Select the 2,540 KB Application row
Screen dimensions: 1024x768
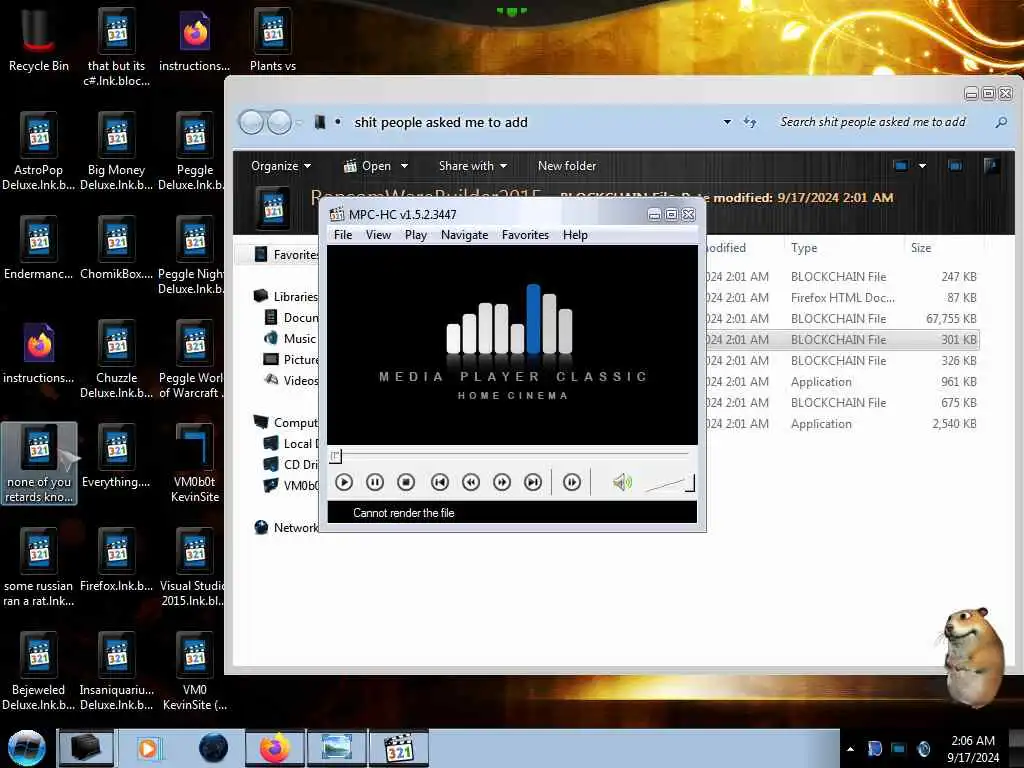(x=842, y=424)
